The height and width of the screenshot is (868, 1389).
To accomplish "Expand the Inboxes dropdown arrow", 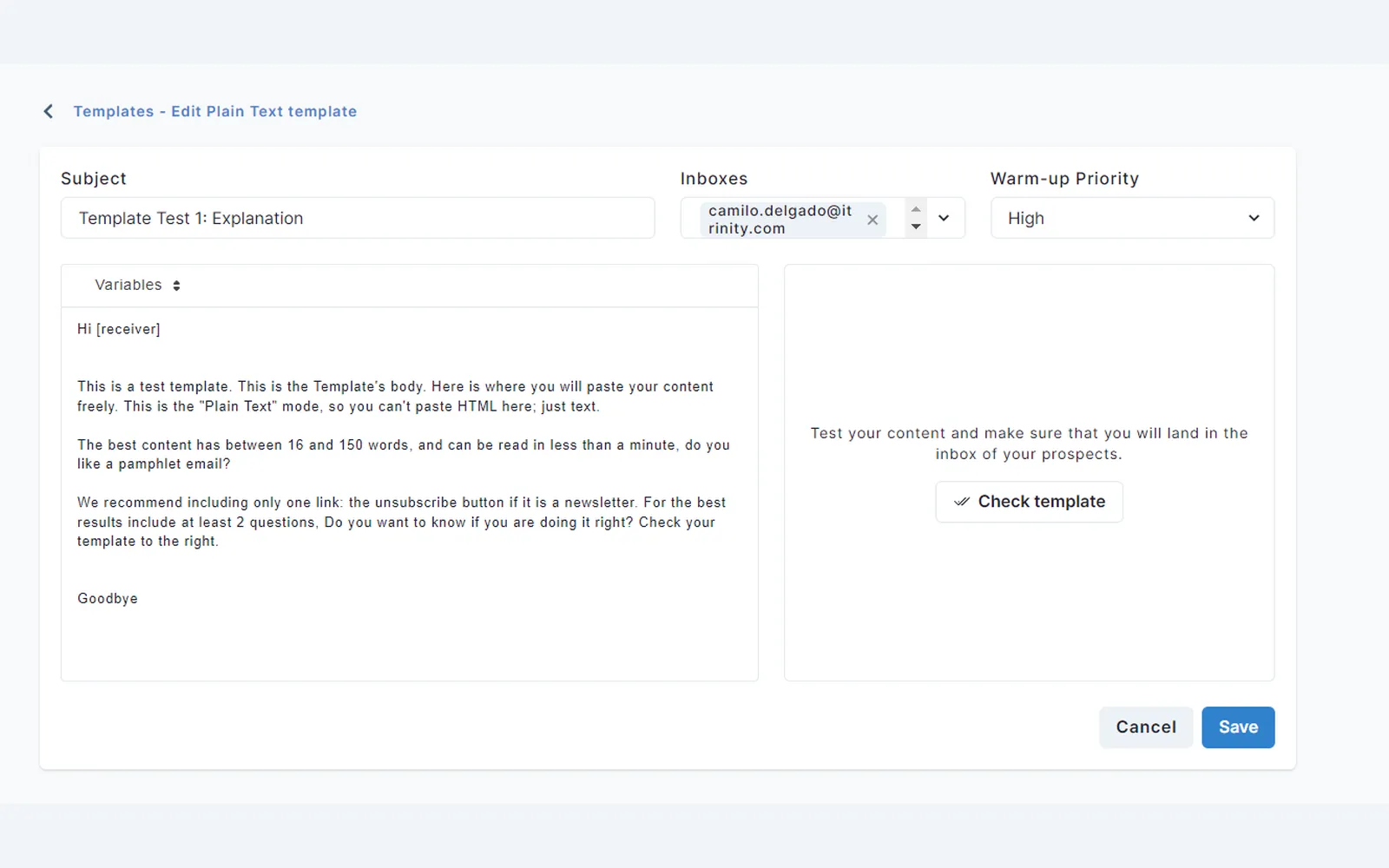I will click(944, 218).
